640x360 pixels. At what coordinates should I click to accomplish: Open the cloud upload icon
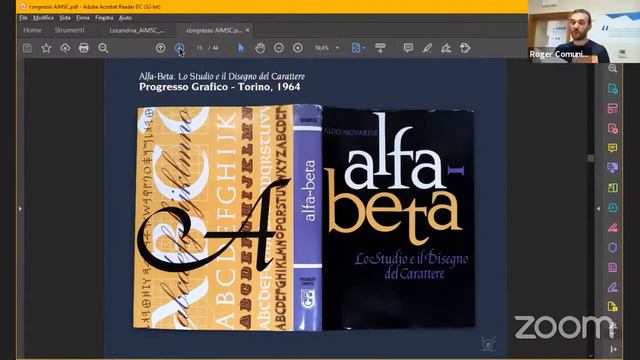click(x=65, y=48)
